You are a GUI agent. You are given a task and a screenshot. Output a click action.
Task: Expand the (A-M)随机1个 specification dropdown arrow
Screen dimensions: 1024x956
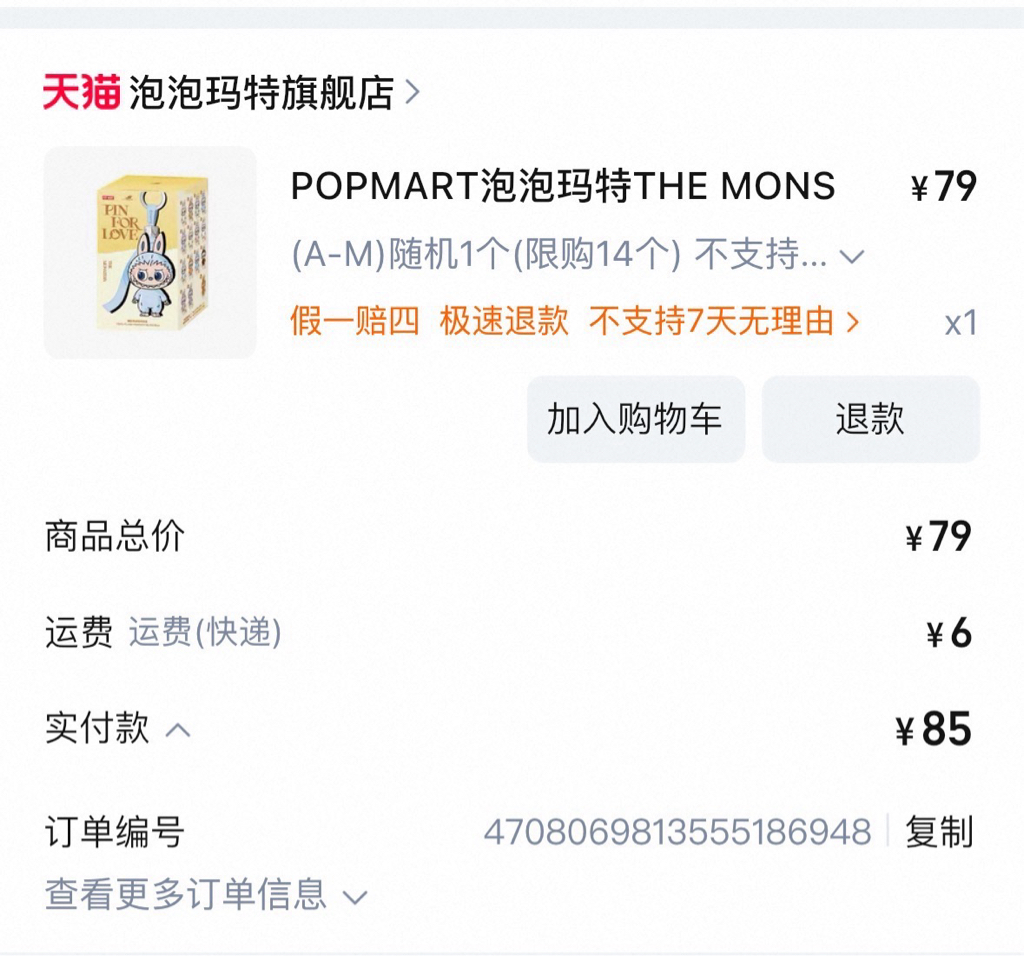click(852, 256)
